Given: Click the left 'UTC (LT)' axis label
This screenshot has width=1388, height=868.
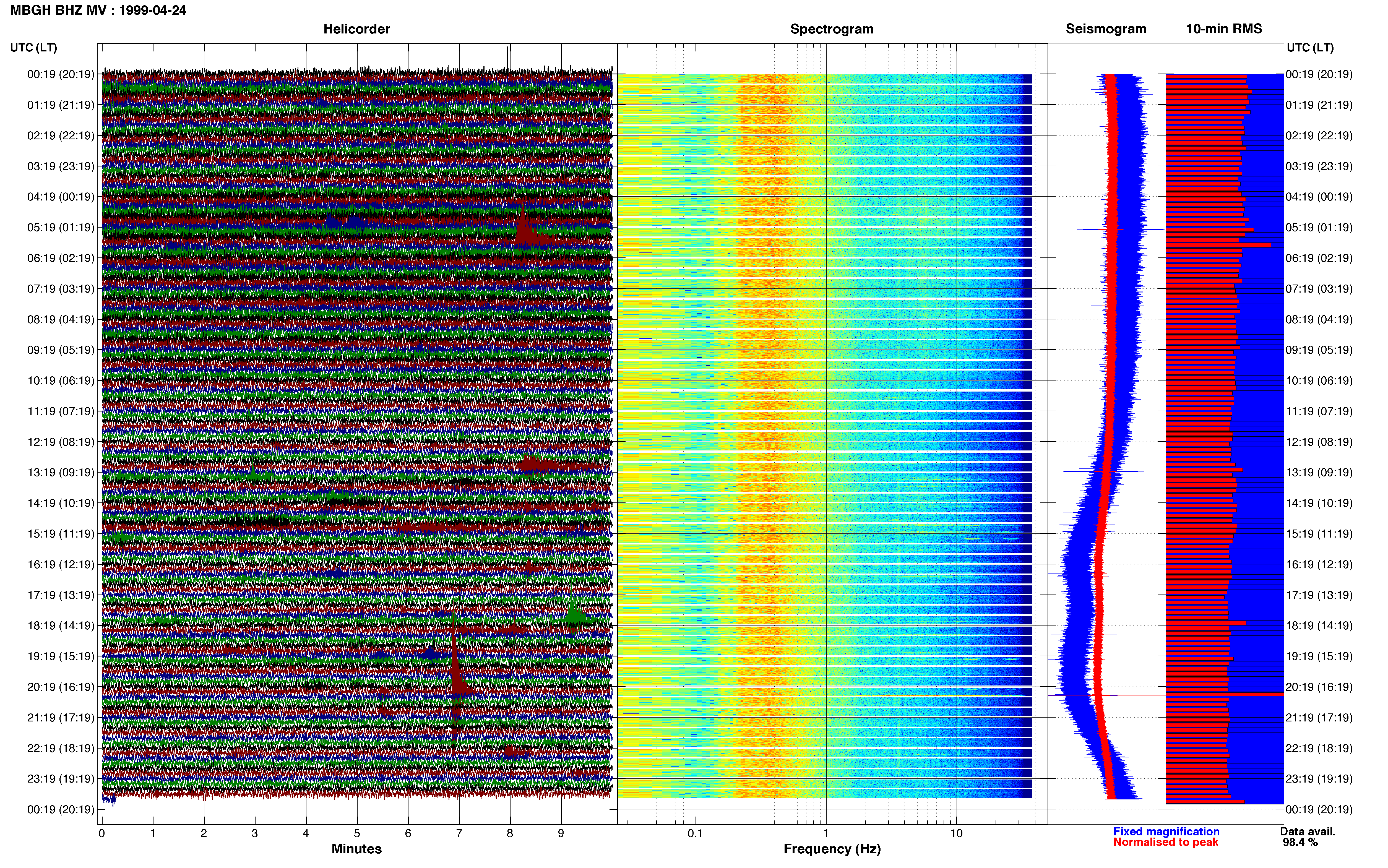Looking at the screenshot, I should [33, 48].
